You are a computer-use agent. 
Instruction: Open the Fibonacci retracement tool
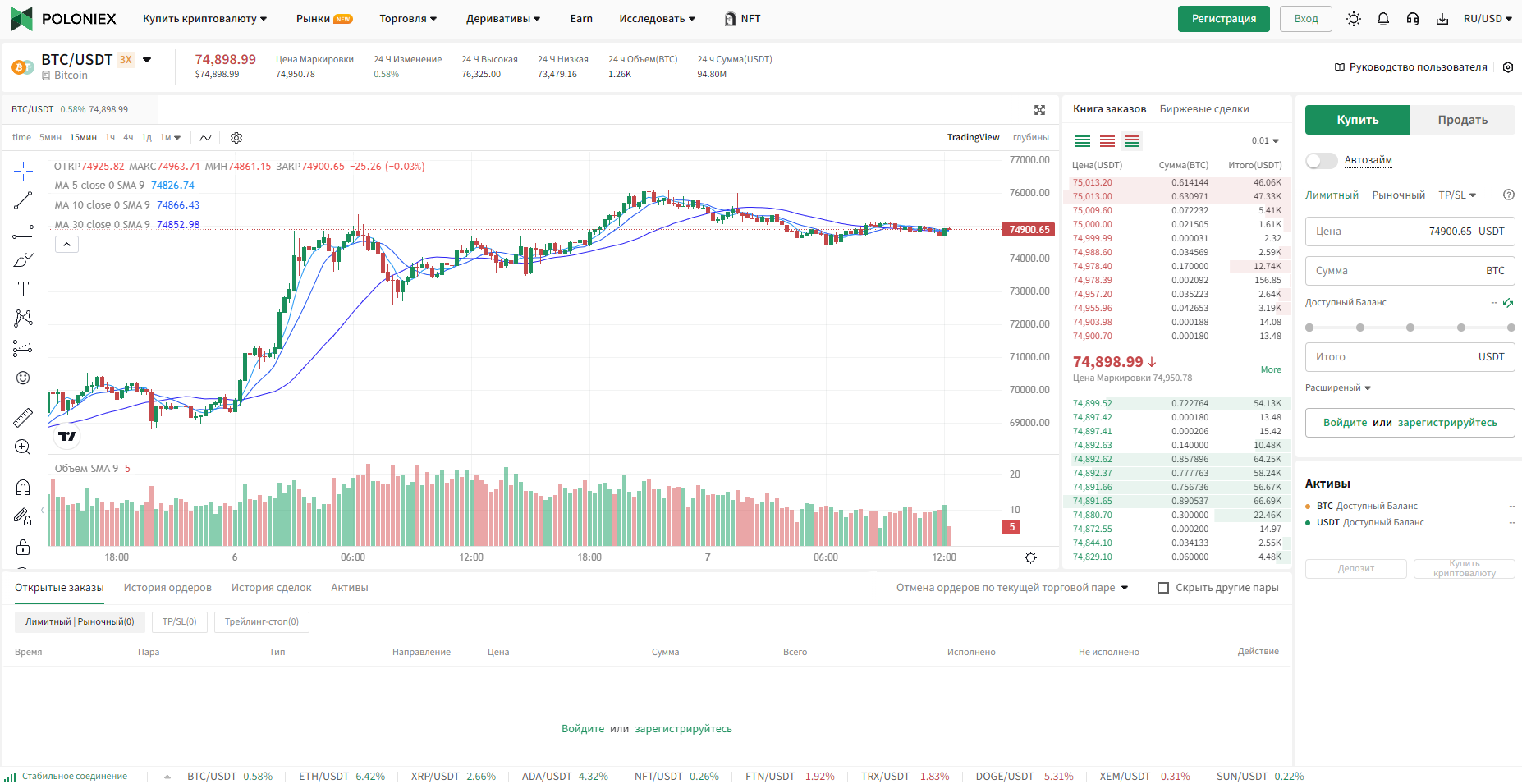coord(23,230)
